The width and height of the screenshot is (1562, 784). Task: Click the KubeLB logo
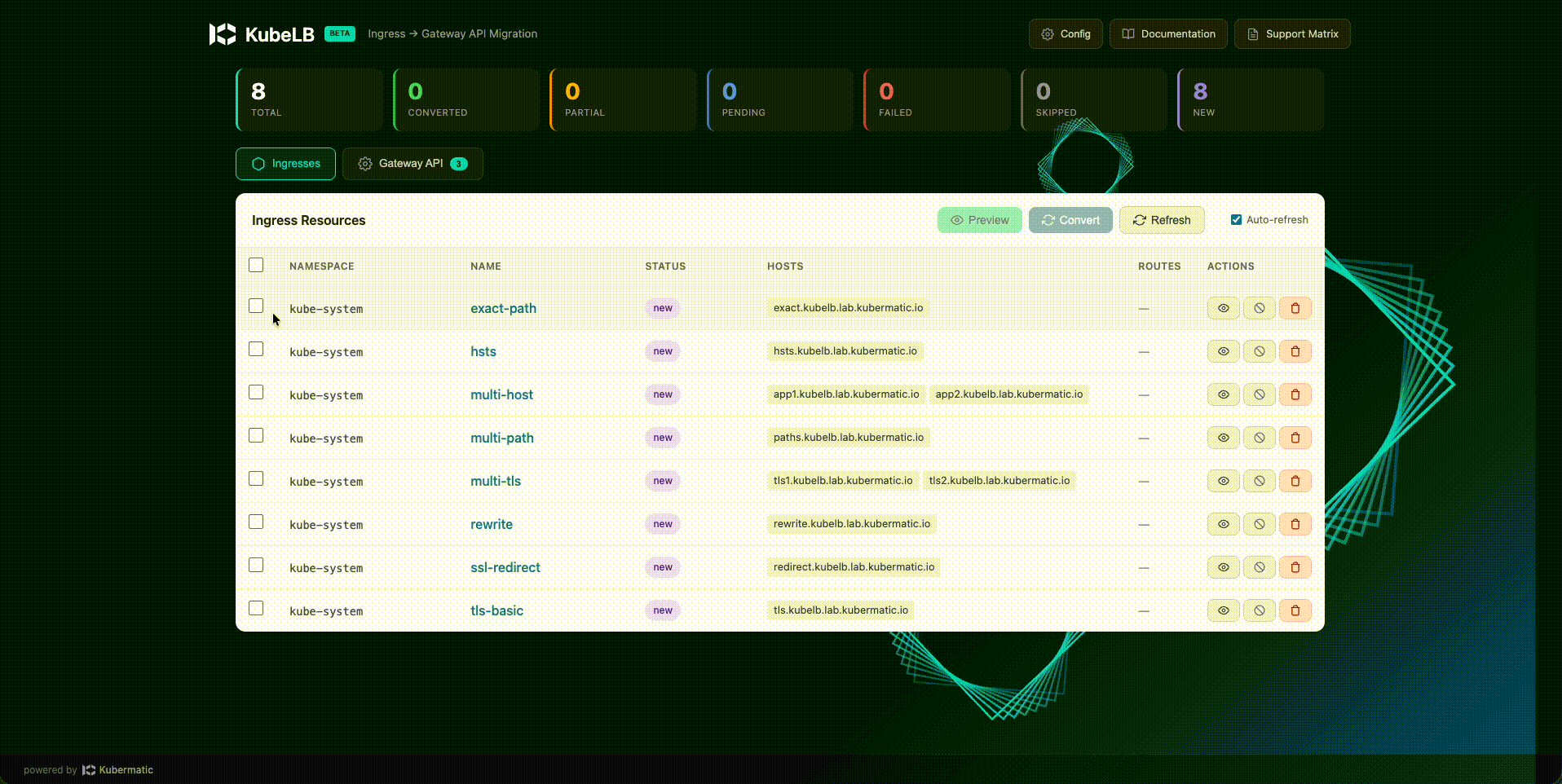(x=261, y=34)
